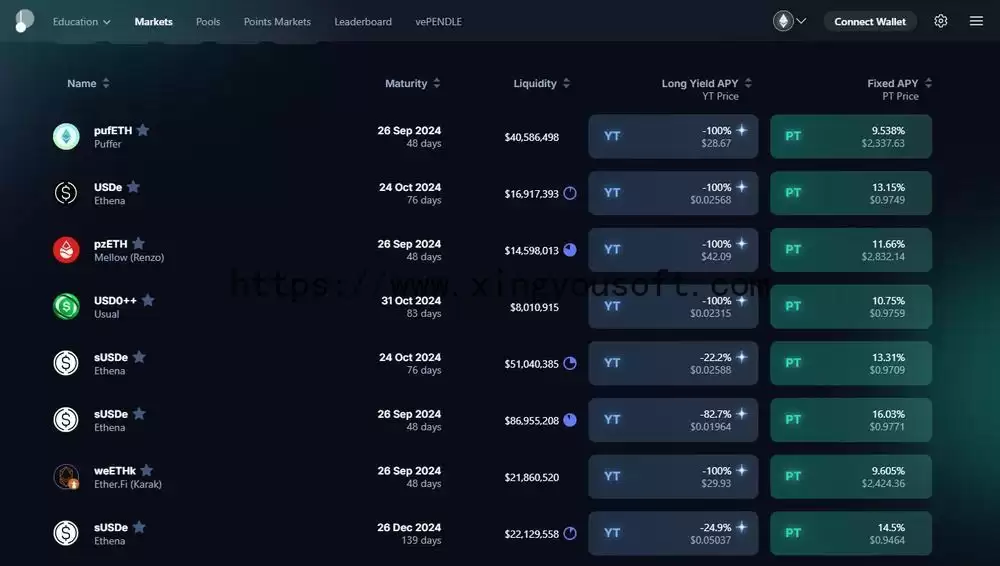Open settings via the gear icon

941,21
